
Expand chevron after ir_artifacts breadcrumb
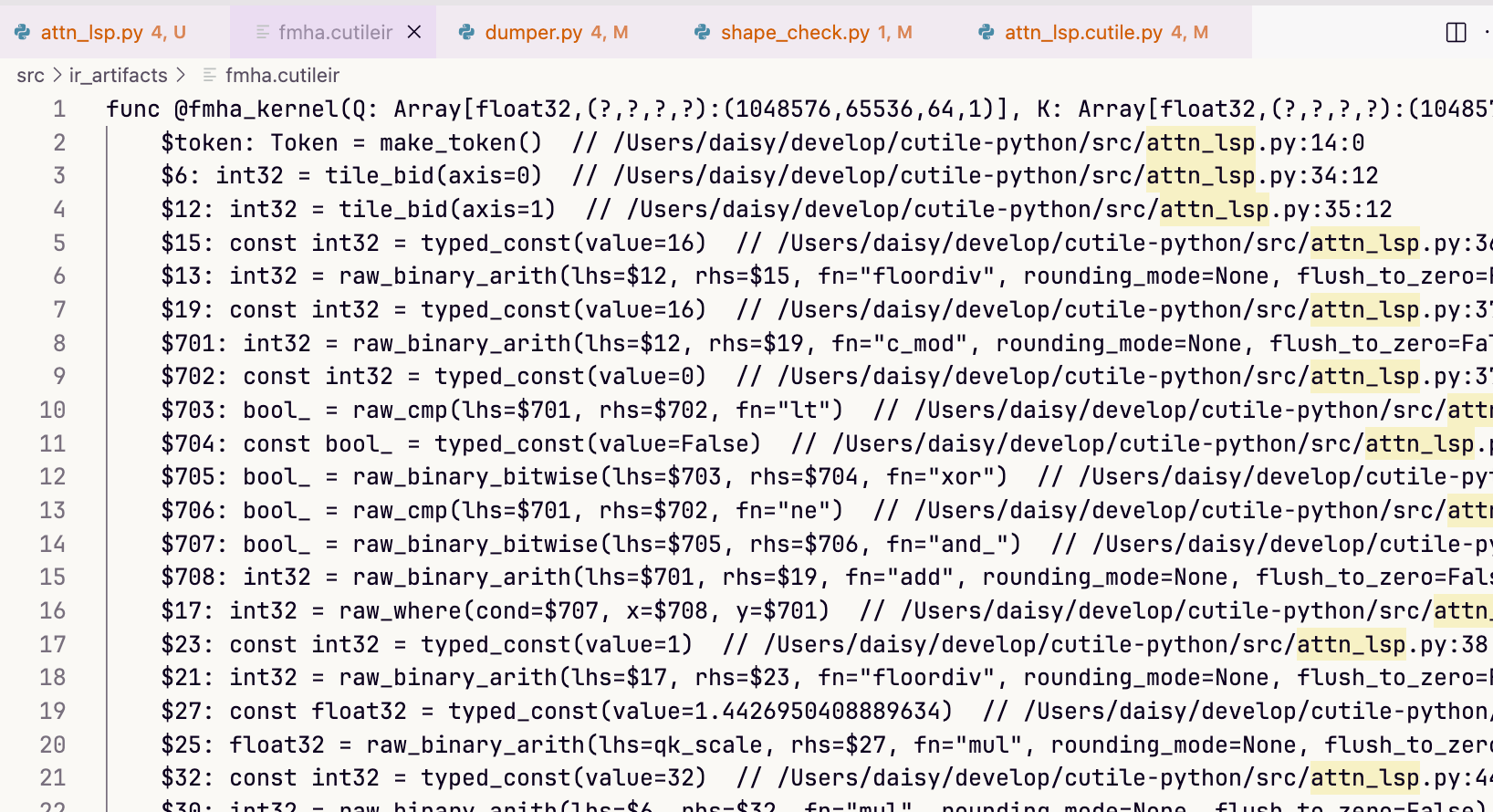[181, 75]
